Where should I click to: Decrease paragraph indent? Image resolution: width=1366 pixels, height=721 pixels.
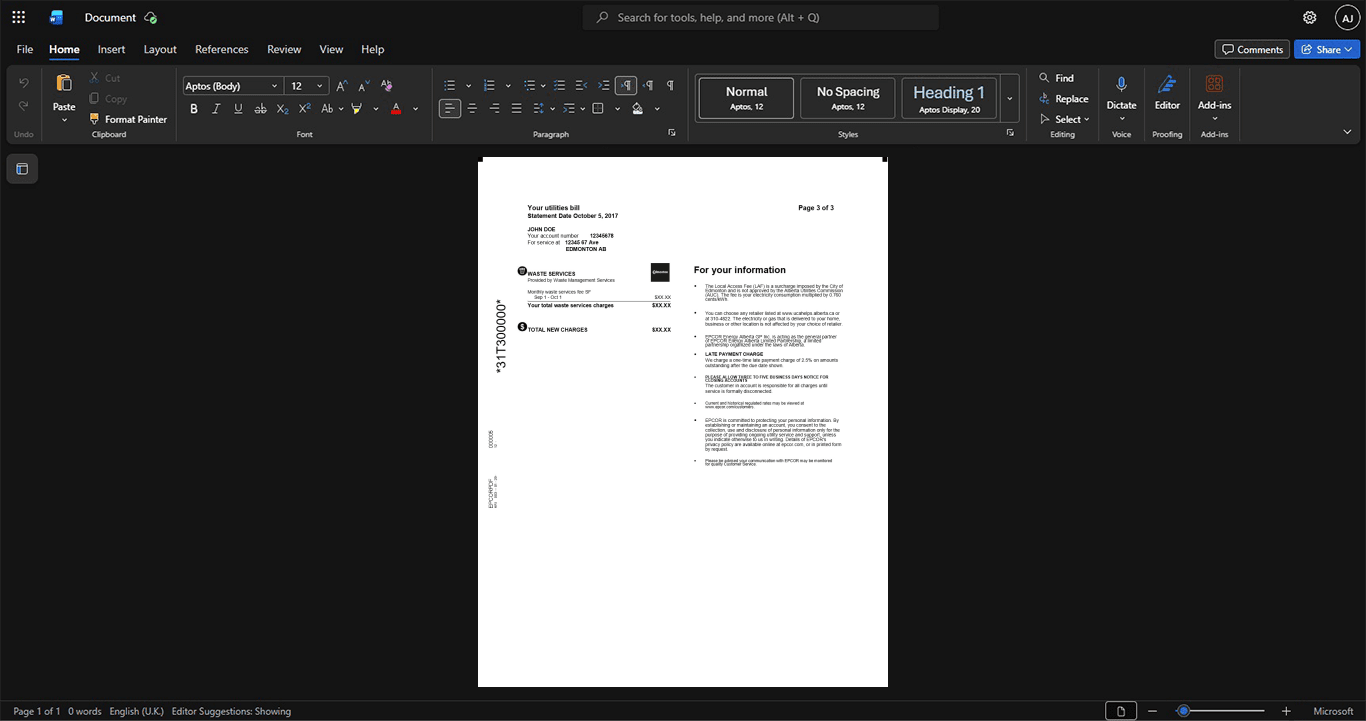[x=582, y=86]
